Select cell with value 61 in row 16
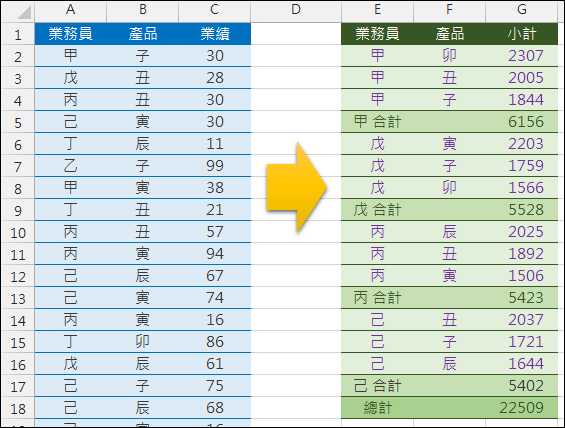 215,364
